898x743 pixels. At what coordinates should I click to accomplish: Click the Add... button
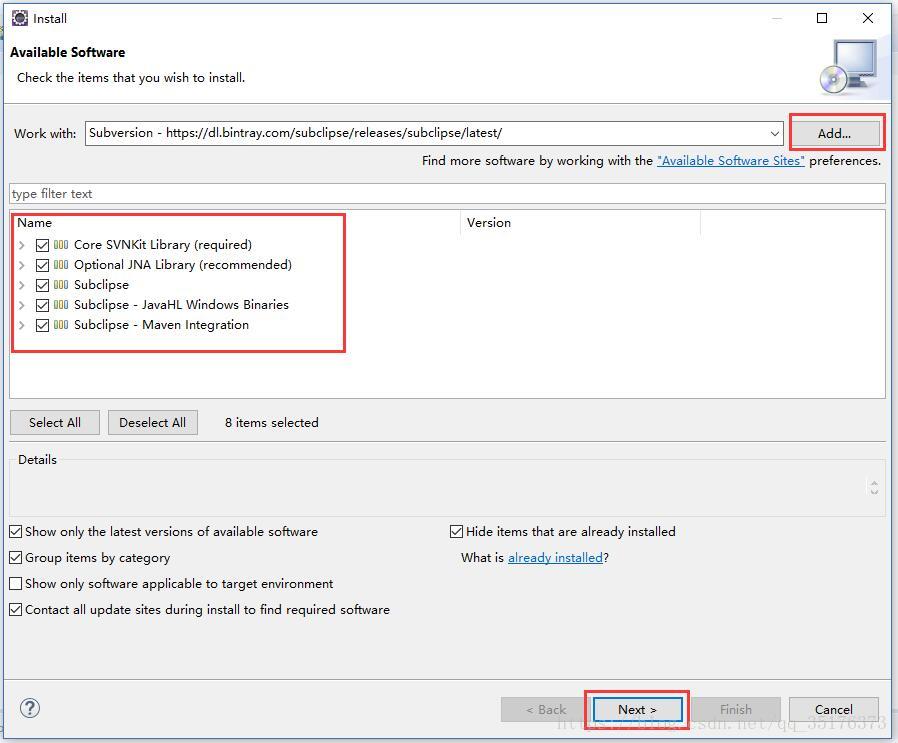point(834,133)
